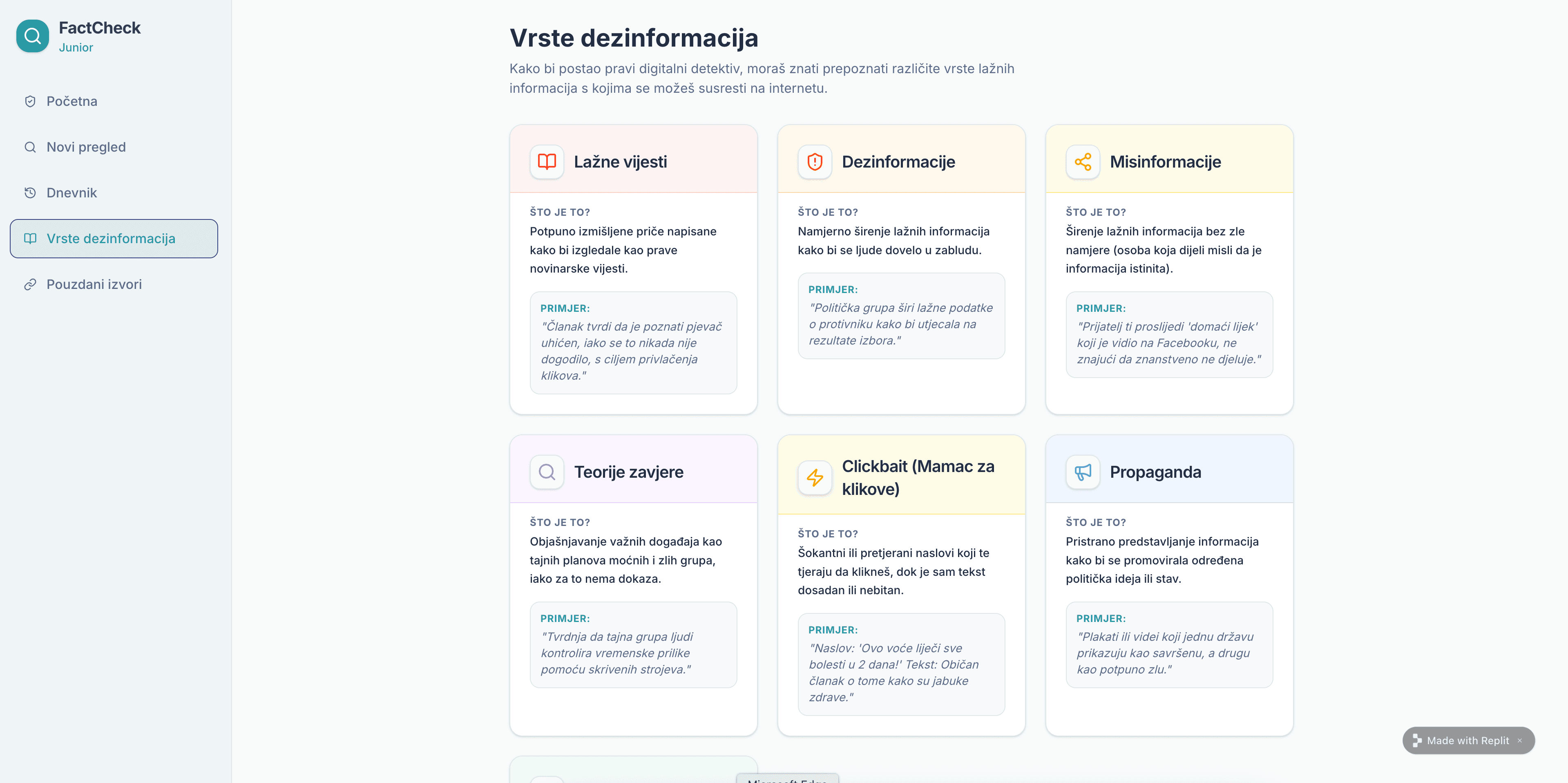Click the Misinformacije card heading
1568x783 pixels.
click(x=1165, y=161)
